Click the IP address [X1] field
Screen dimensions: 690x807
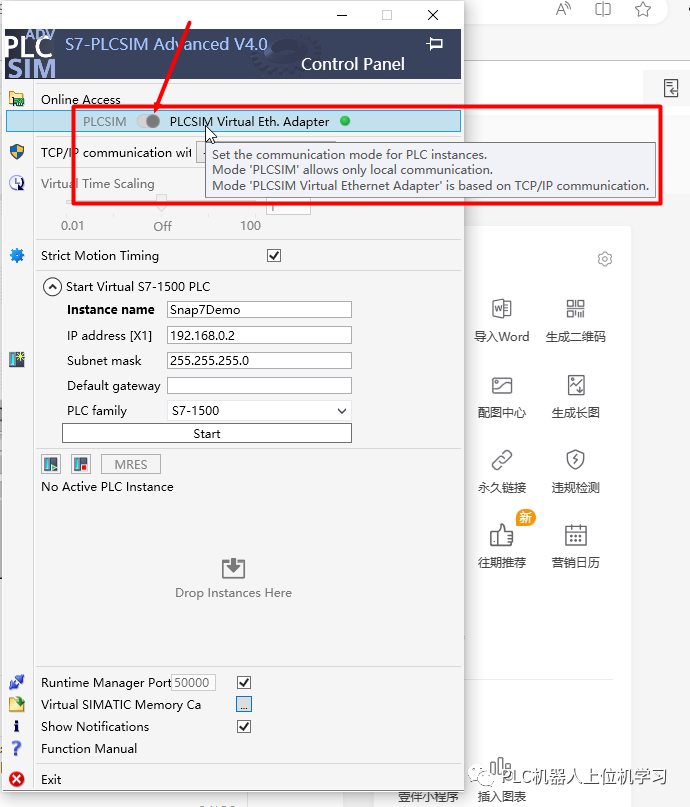[x=259, y=336]
